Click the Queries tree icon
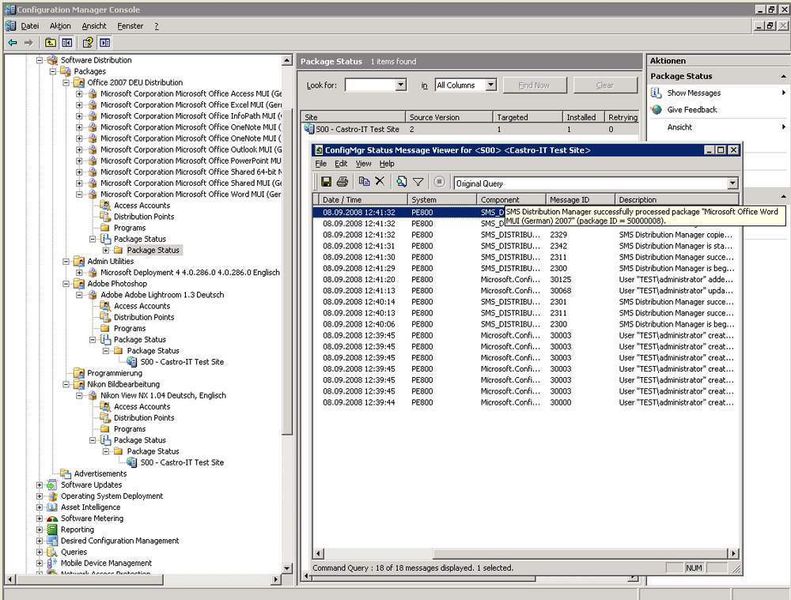Screen dimensions: 791x600 [52, 552]
